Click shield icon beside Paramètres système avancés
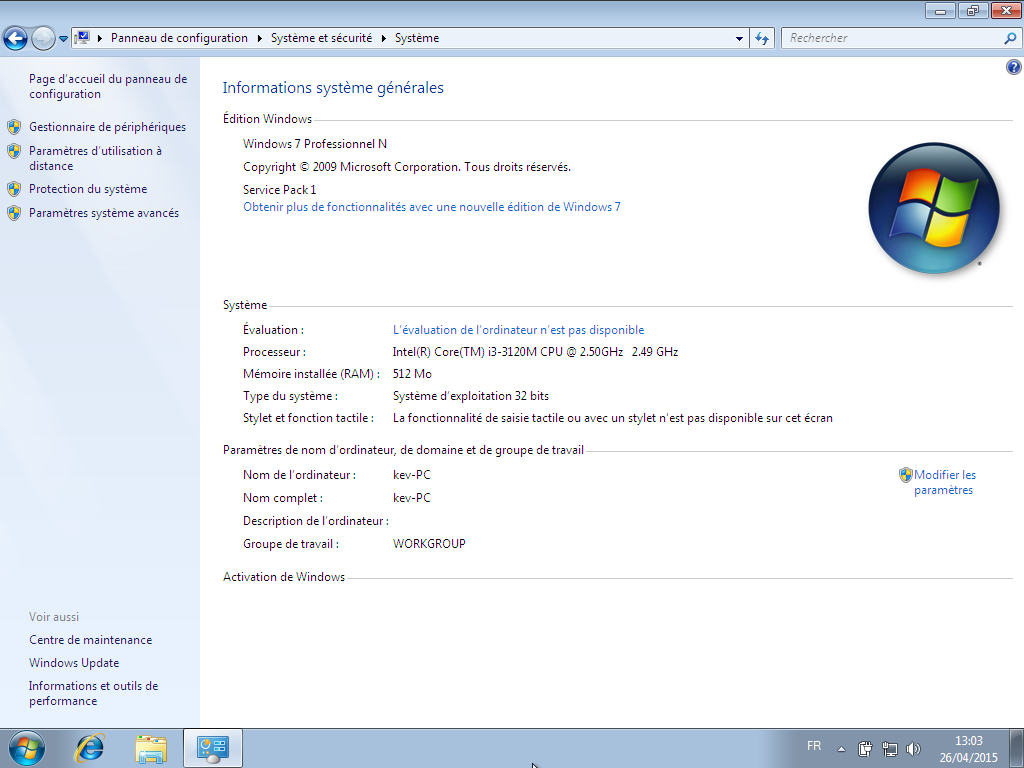 point(14,213)
